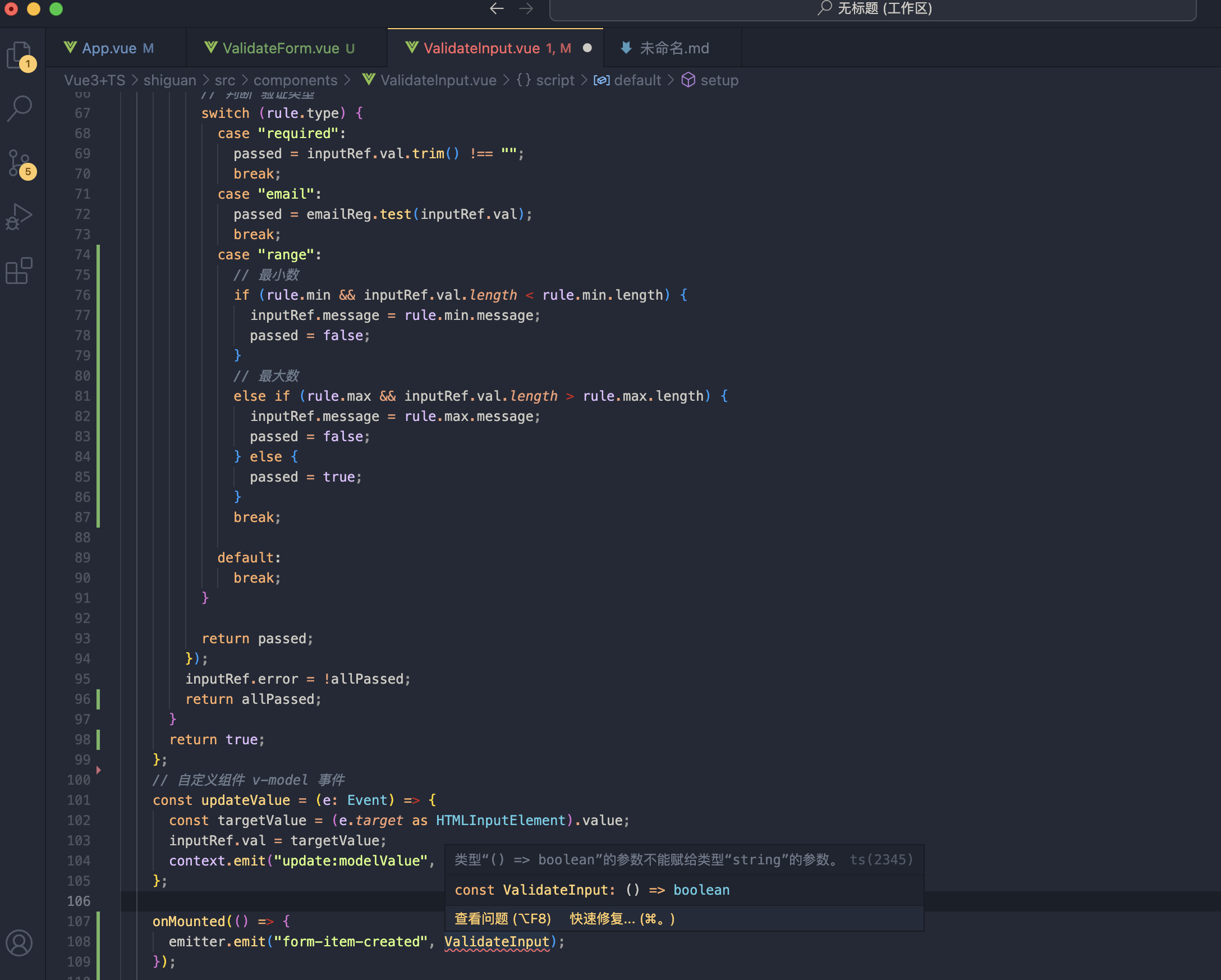Viewport: 1221px width, 980px height.
Task: Click the 'case "required":' line
Action: 282,134
